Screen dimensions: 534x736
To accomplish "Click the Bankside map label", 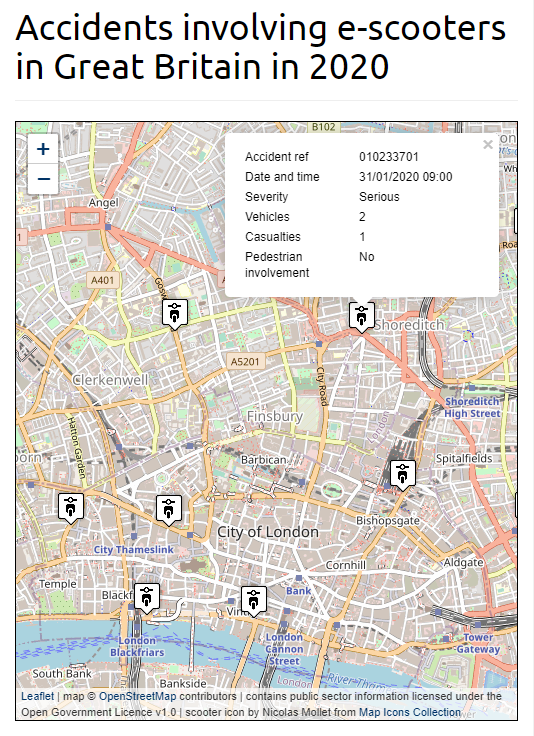I will [x=183, y=683].
